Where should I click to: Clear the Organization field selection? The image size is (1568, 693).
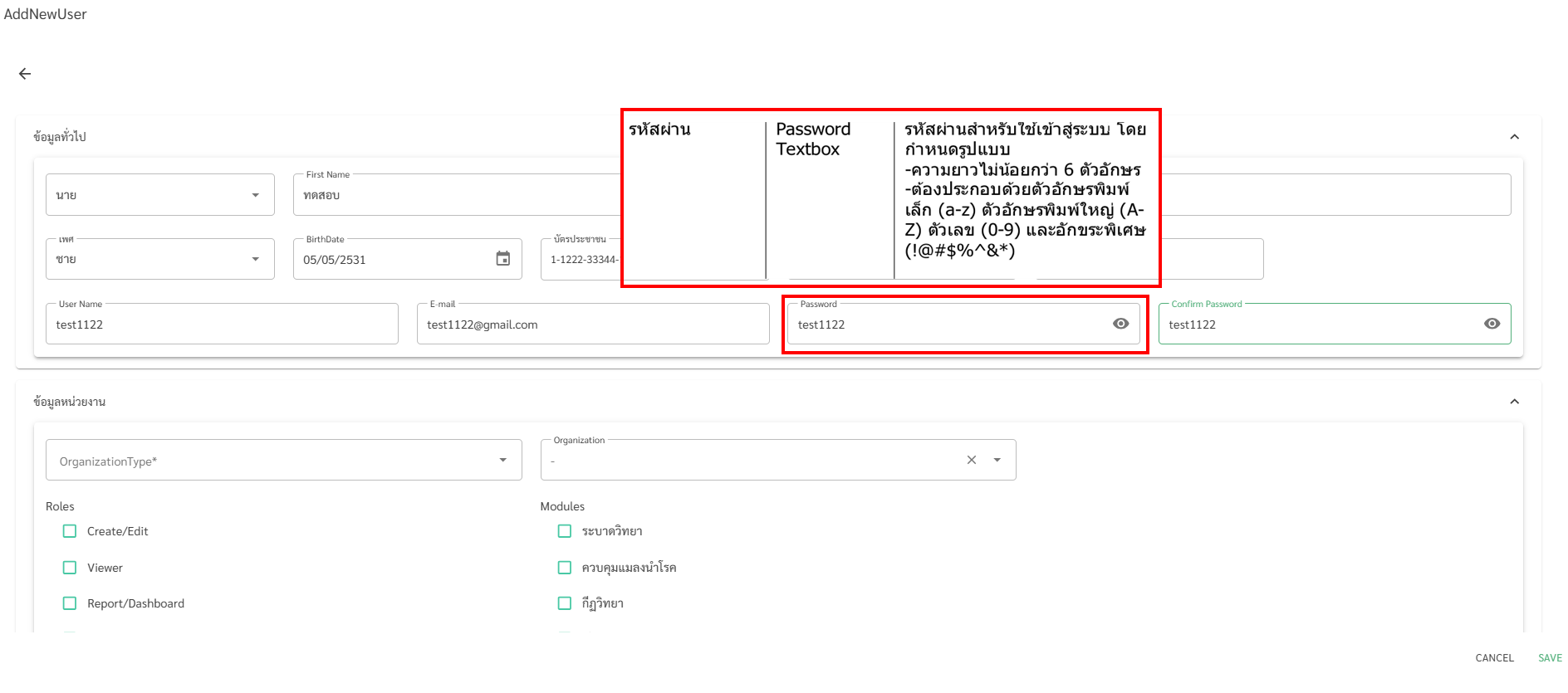pyautogui.click(x=971, y=460)
